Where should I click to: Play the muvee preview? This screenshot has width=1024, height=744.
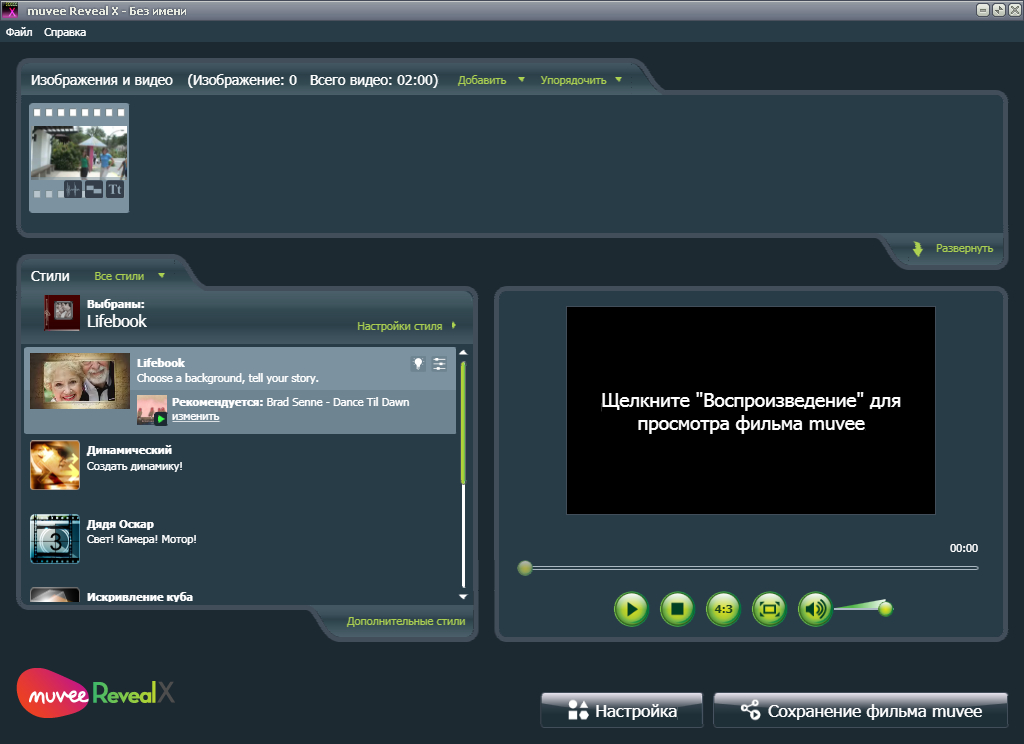631,609
